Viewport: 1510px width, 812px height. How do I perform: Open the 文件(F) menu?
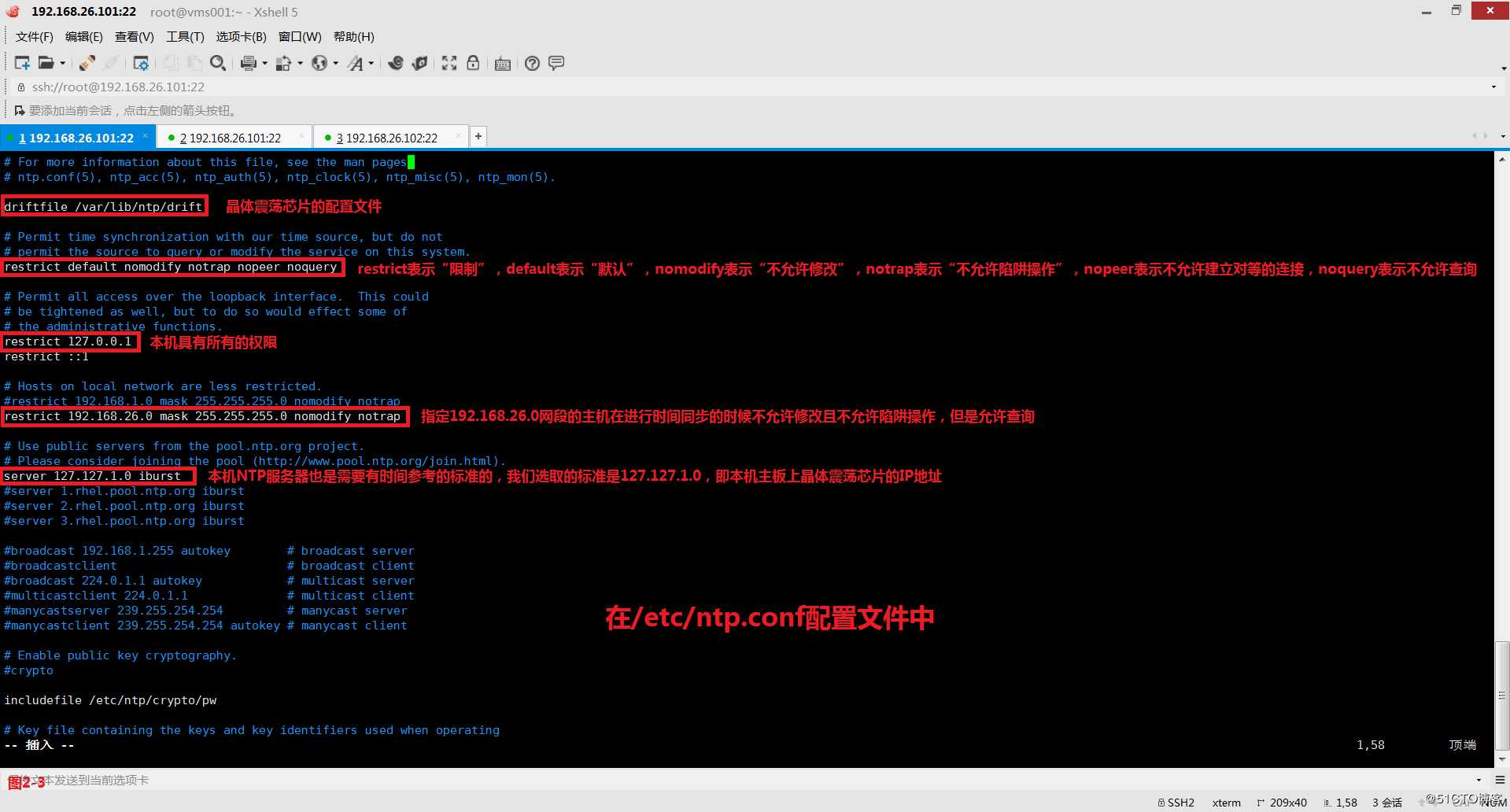[x=34, y=37]
